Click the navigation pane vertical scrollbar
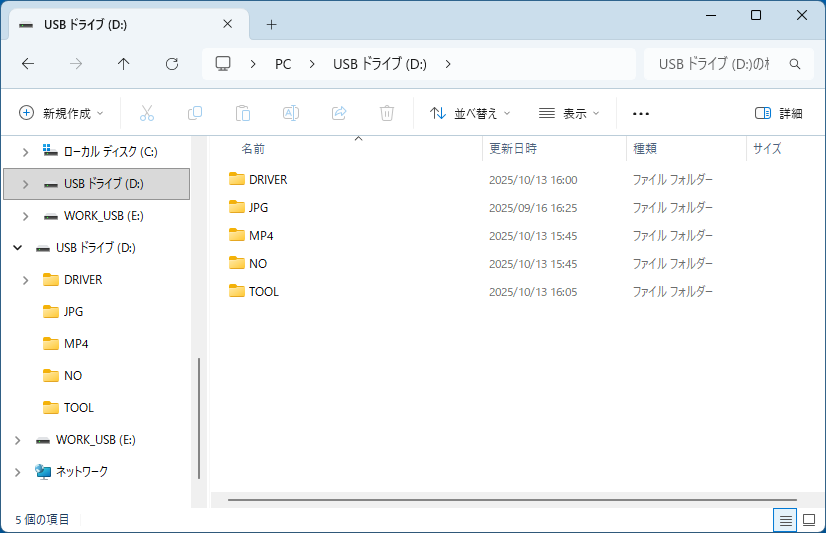 pos(199,419)
